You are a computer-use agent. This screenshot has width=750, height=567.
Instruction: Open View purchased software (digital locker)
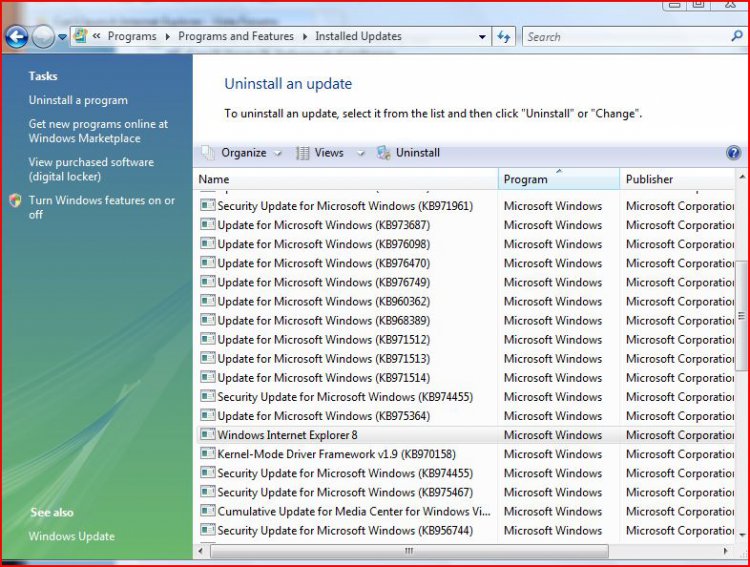pos(91,169)
